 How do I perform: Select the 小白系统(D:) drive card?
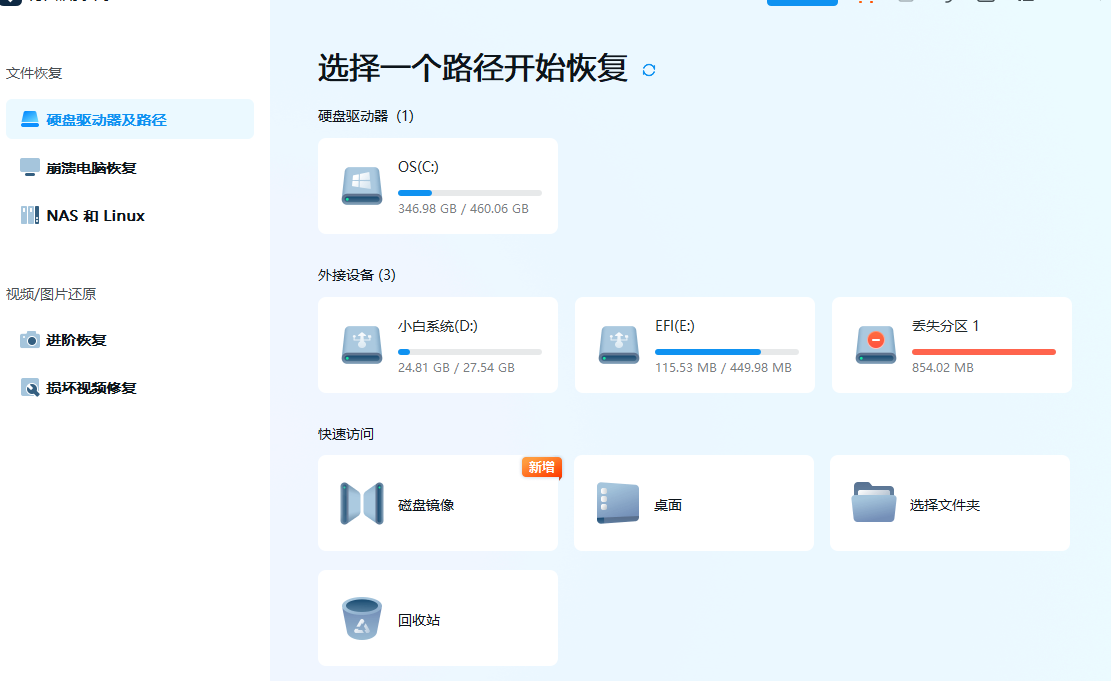point(437,344)
